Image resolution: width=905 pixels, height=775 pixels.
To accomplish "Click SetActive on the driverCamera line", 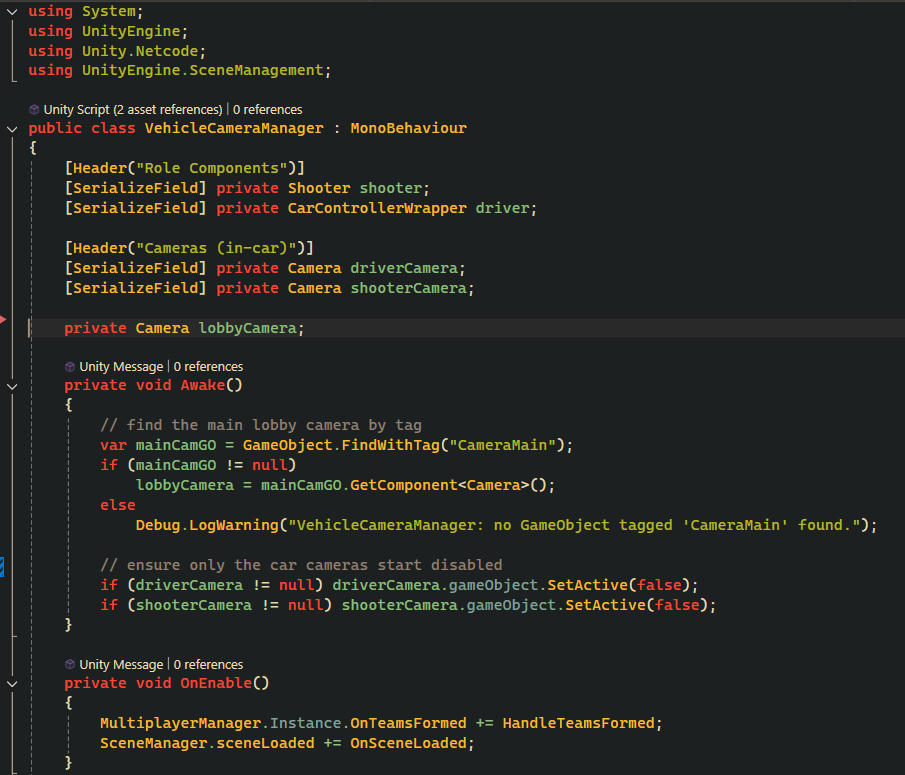I will pyautogui.click(x=587, y=585).
